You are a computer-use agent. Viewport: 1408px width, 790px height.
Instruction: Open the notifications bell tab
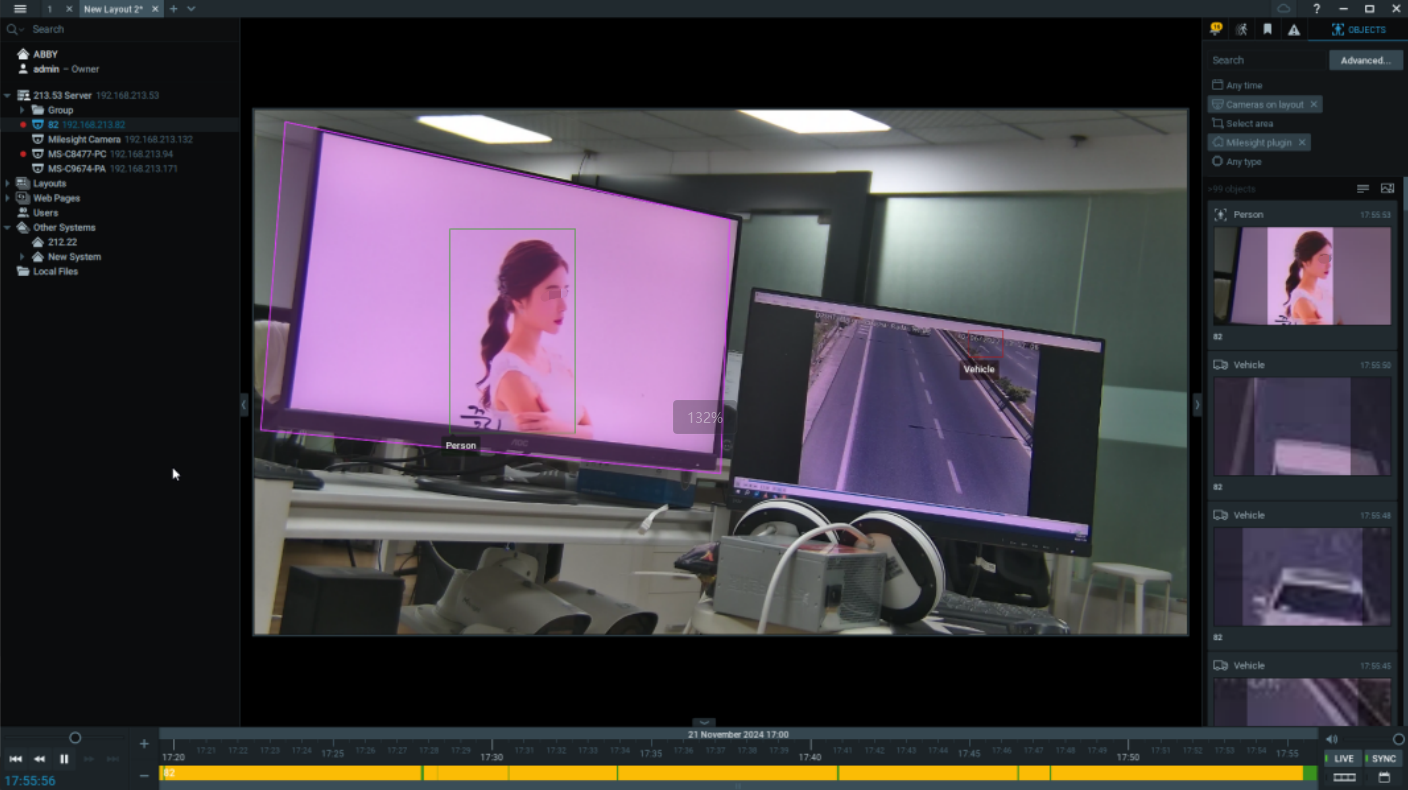[x=1216, y=29]
